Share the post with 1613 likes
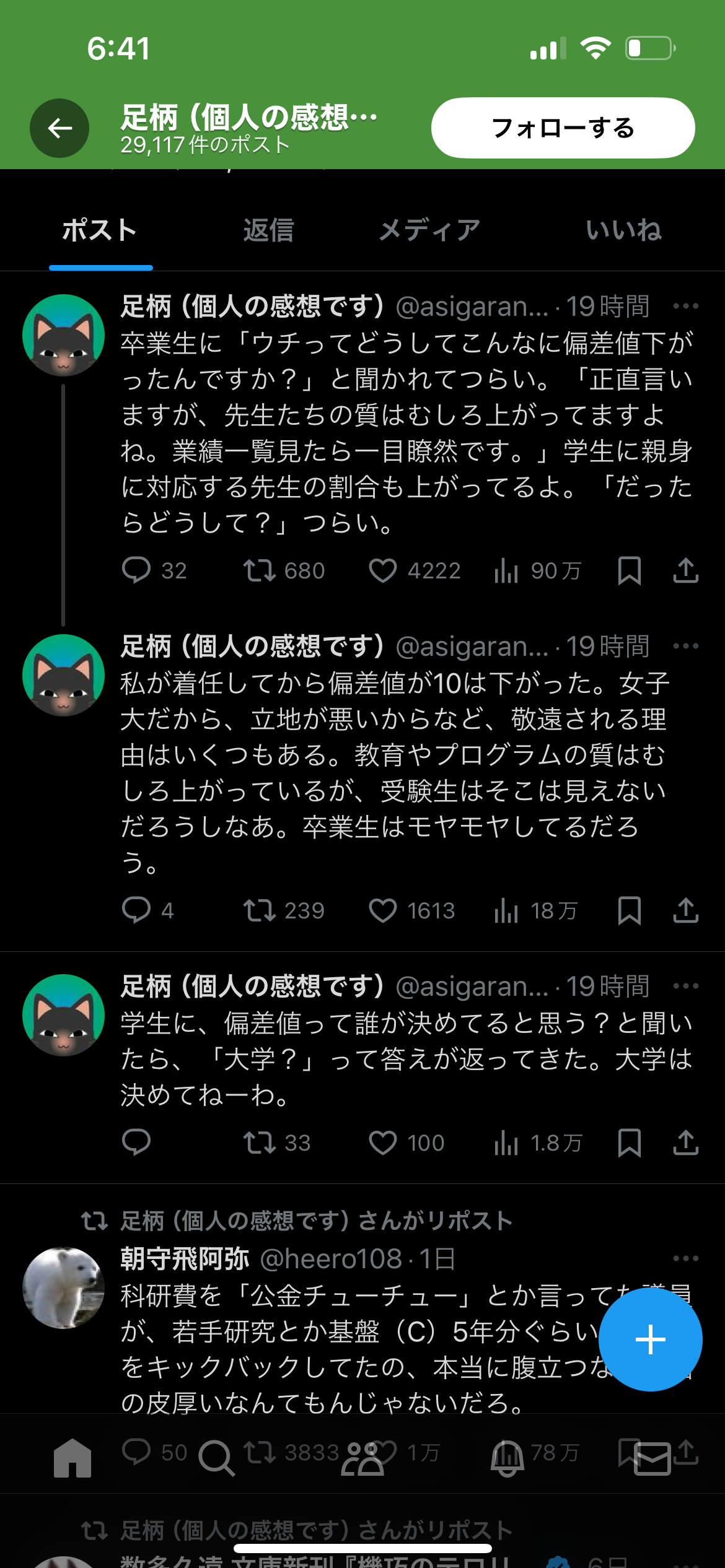 [x=685, y=910]
